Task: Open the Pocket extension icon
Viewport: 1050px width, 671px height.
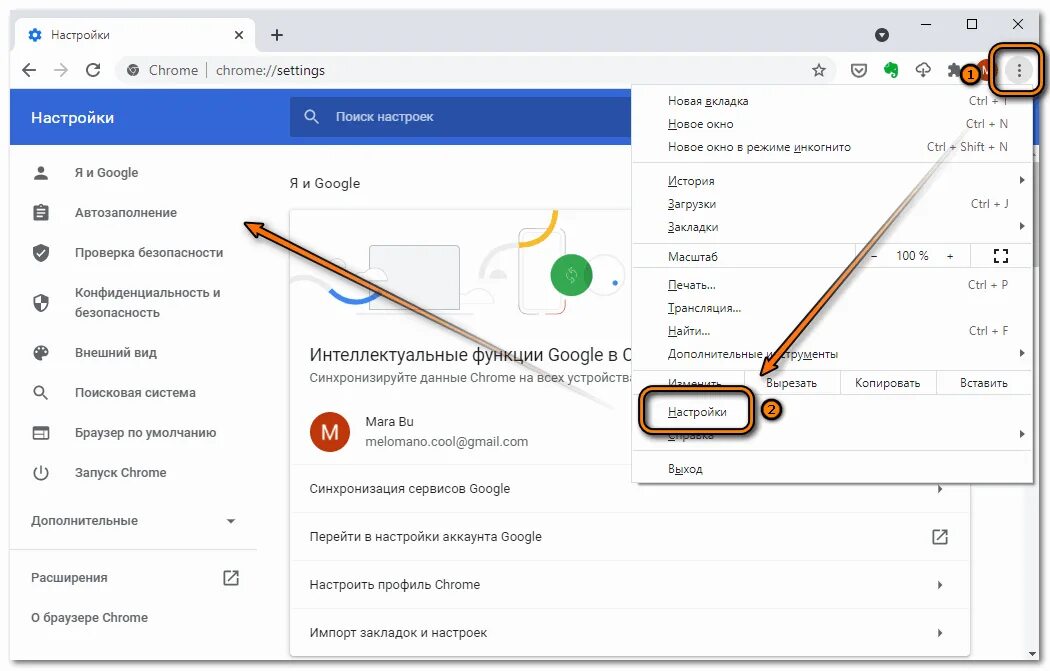Action: 858,70
